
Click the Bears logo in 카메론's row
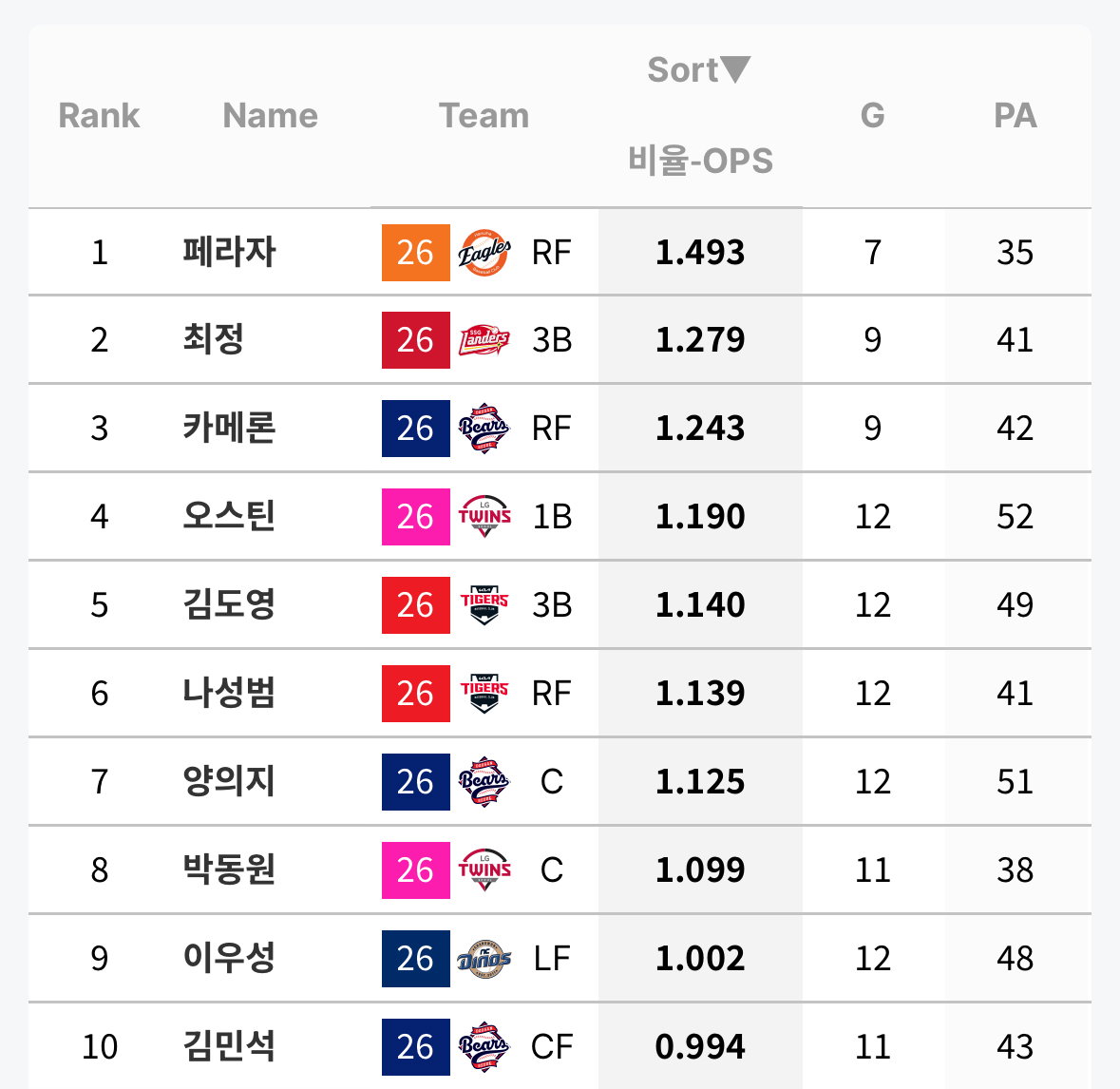point(484,429)
